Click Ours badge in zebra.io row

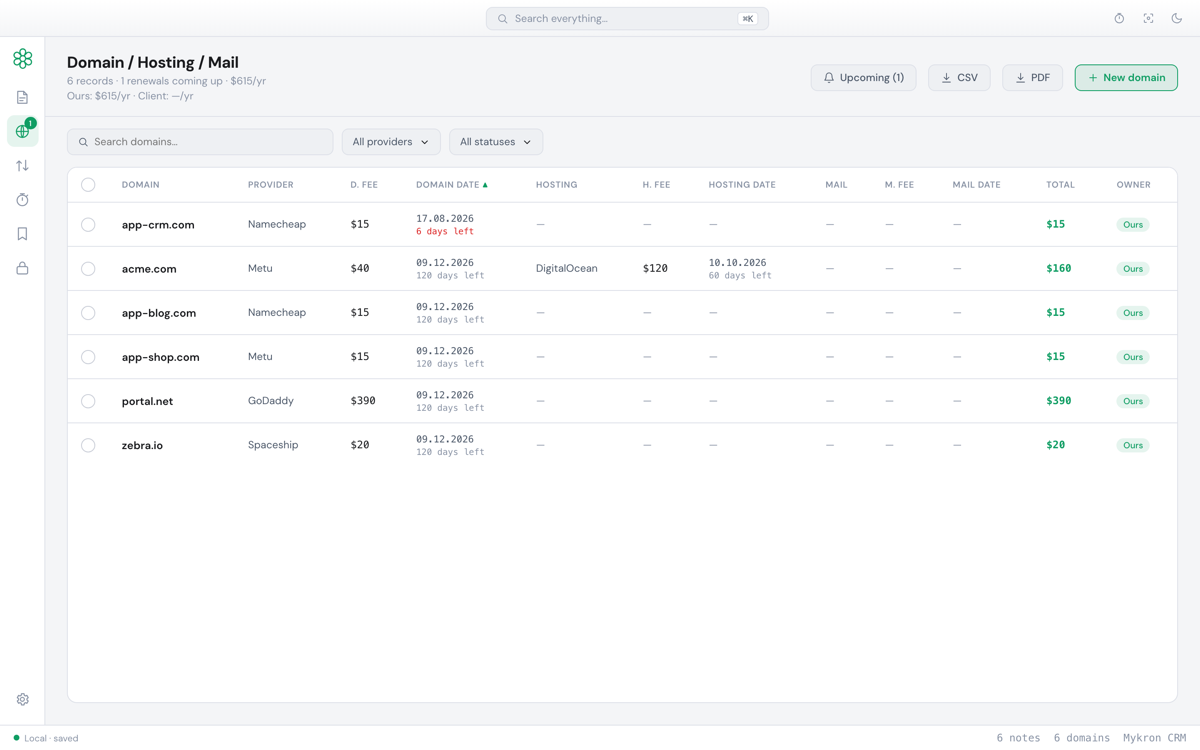point(1133,445)
